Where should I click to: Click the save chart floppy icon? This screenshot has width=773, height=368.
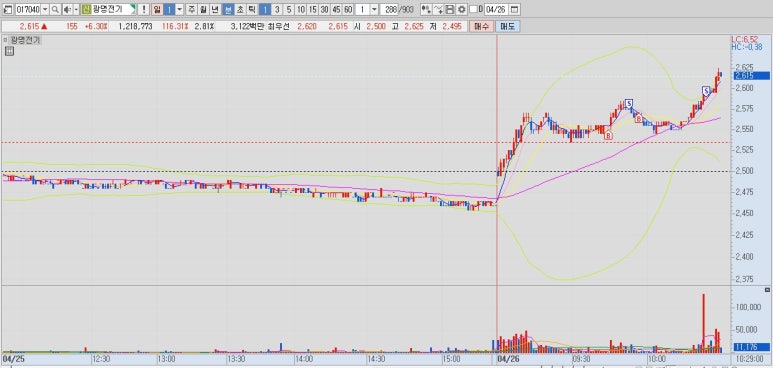coord(450,9)
